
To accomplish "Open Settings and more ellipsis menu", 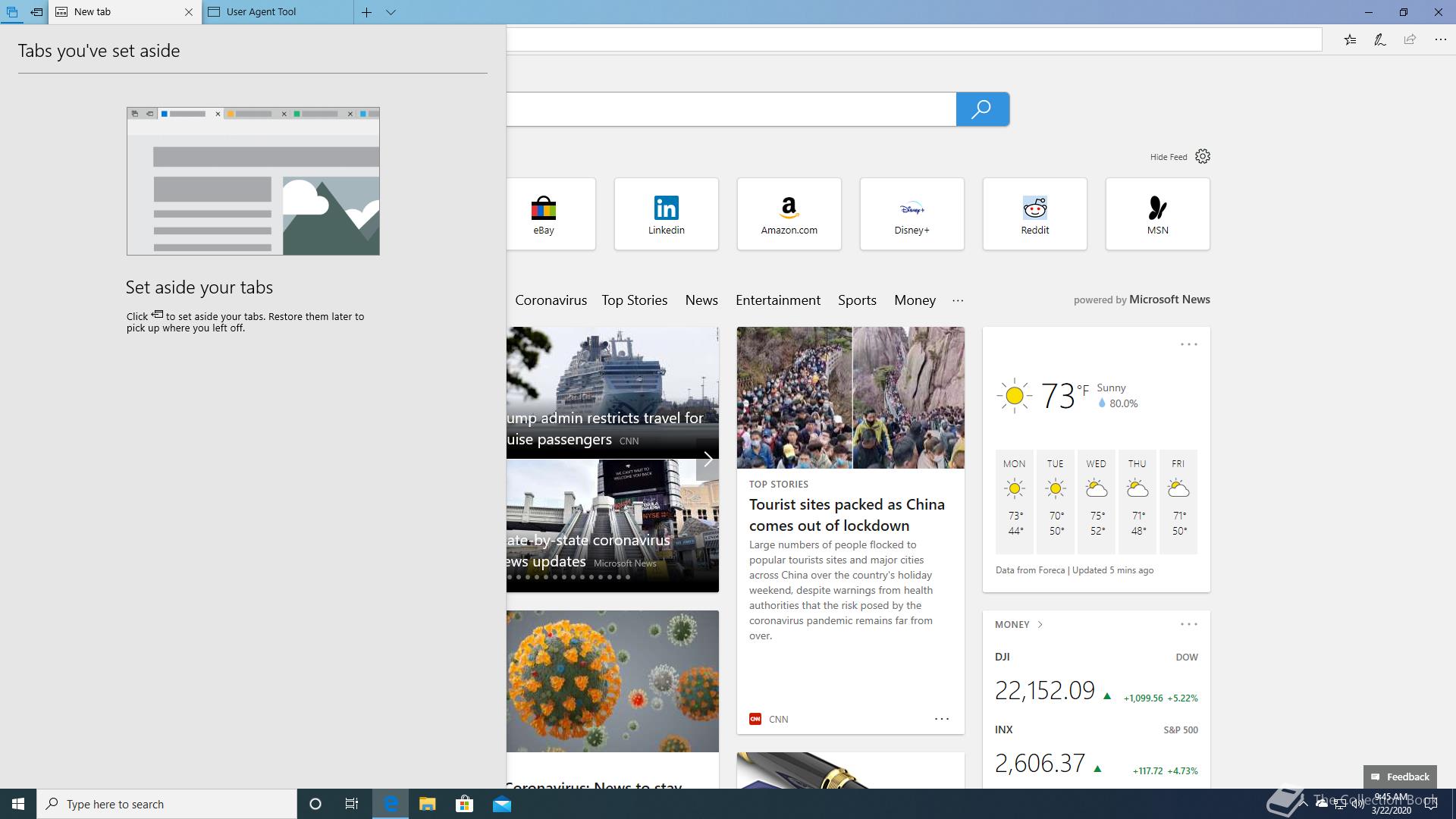I will point(1440,39).
